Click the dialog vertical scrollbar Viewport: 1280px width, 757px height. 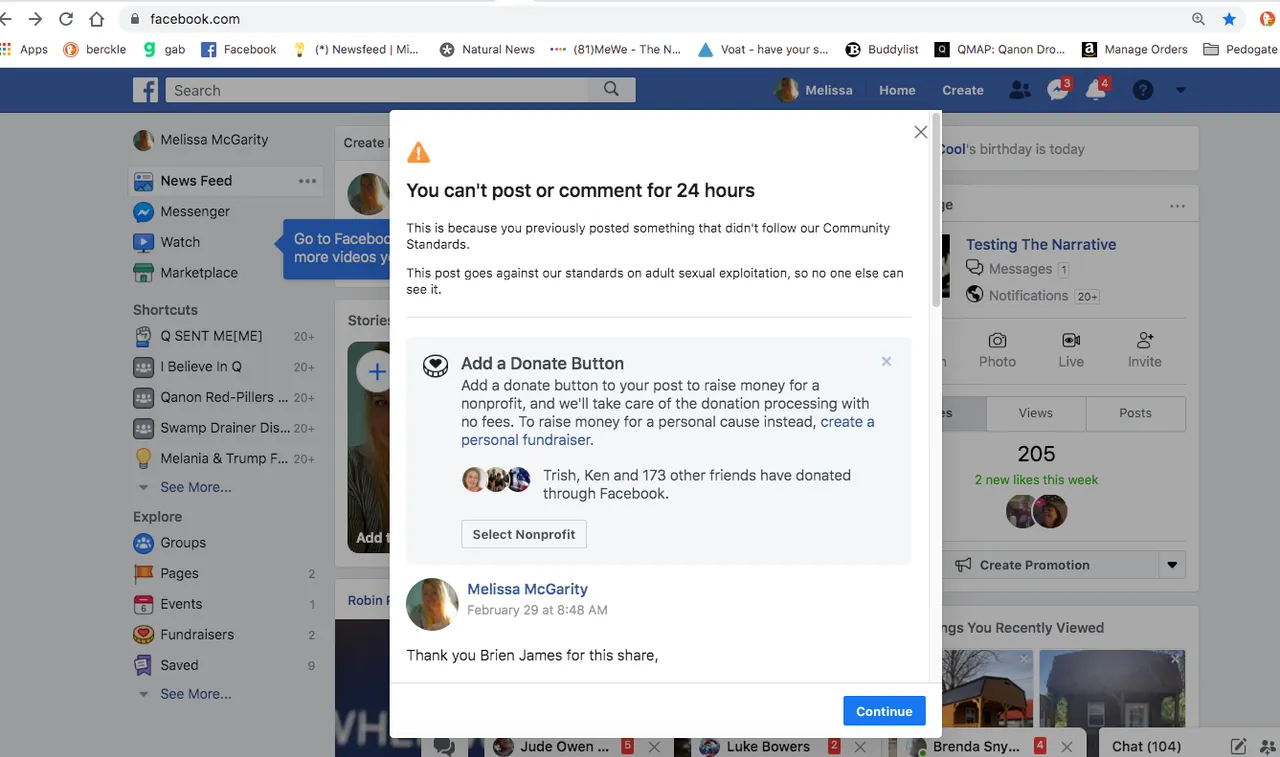click(x=936, y=210)
